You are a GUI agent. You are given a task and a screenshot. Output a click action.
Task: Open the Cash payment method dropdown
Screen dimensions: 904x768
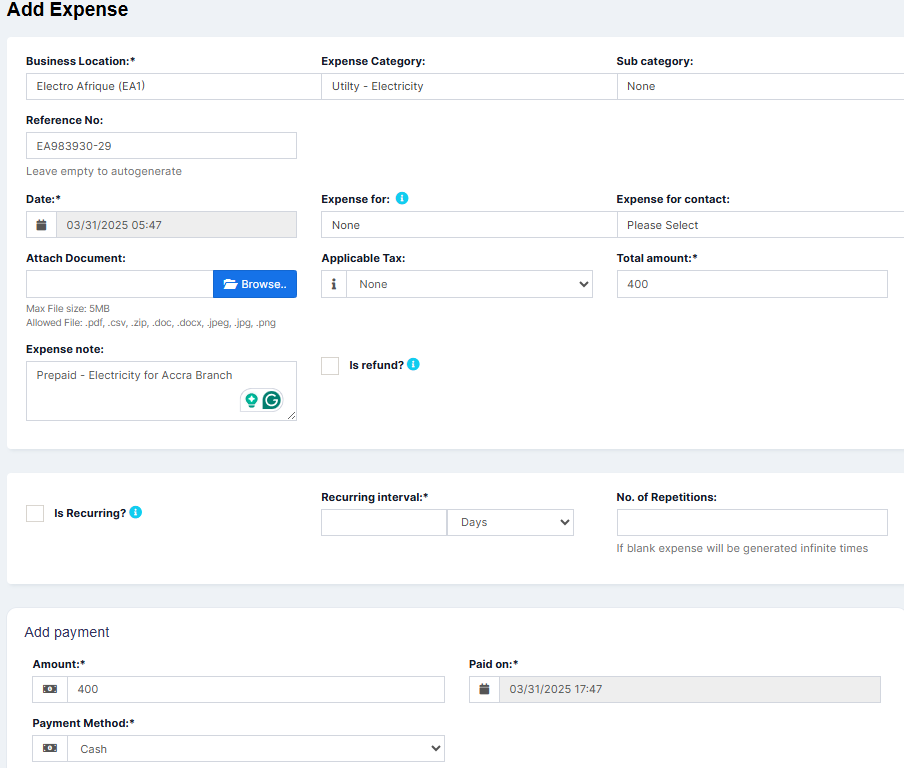click(256, 748)
